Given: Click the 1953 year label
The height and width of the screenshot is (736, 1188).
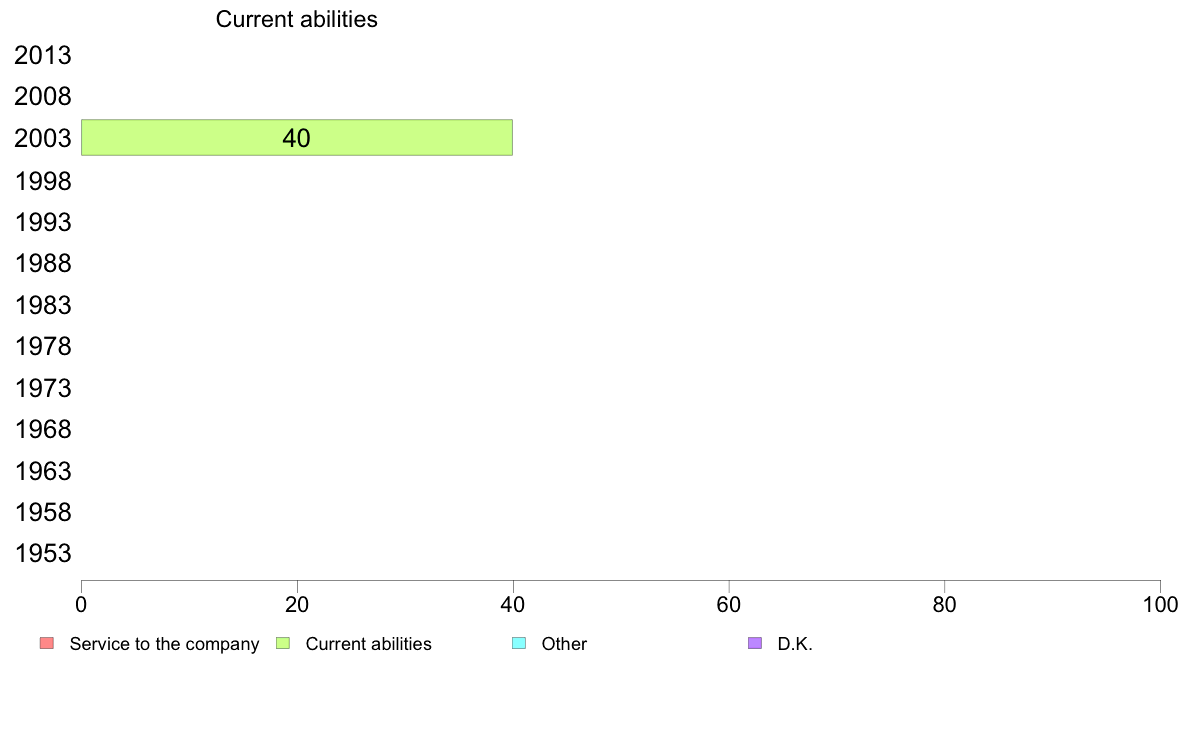Looking at the screenshot, I should click(x=43, y=553).
